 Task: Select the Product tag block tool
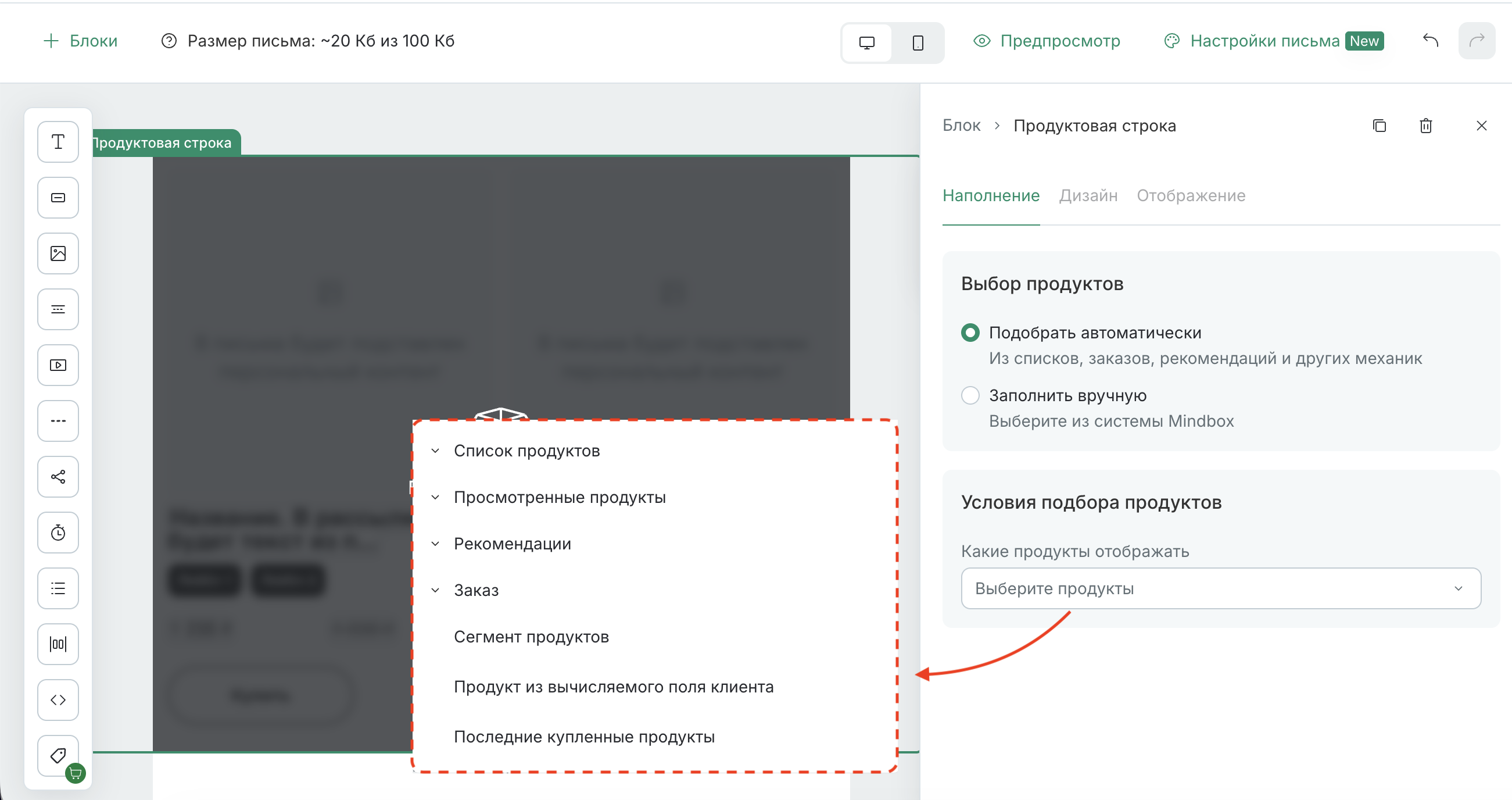(58, 755)
